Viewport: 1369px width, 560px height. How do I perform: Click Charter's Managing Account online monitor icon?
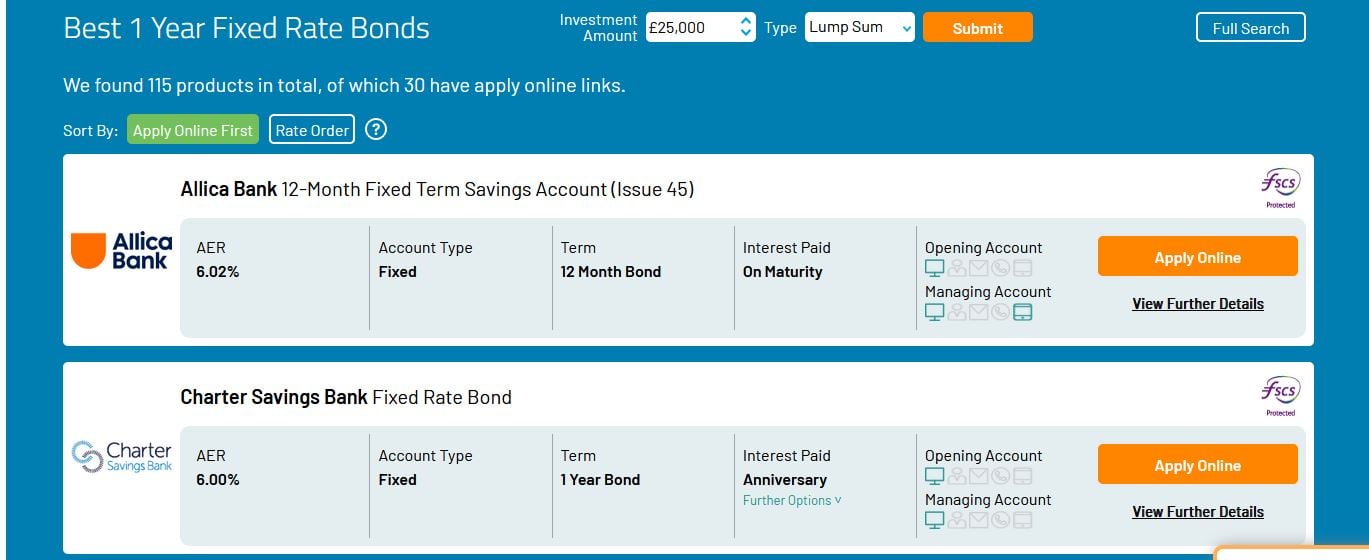(x=934, y=520)
